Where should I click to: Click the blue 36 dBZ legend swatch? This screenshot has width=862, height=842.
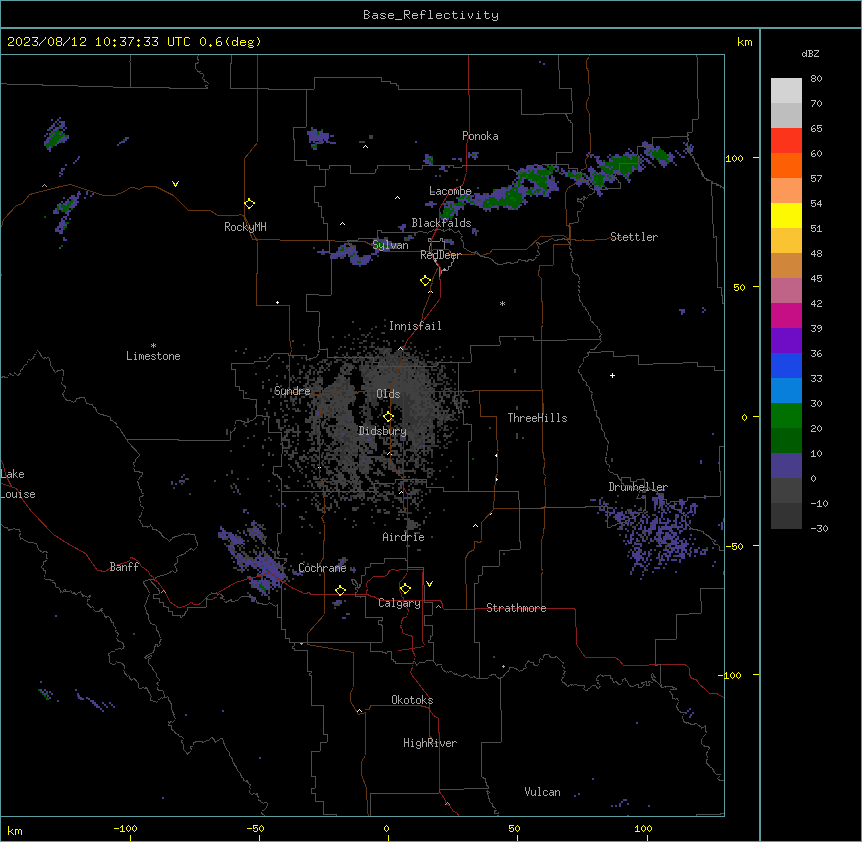[x=786, y=365]
